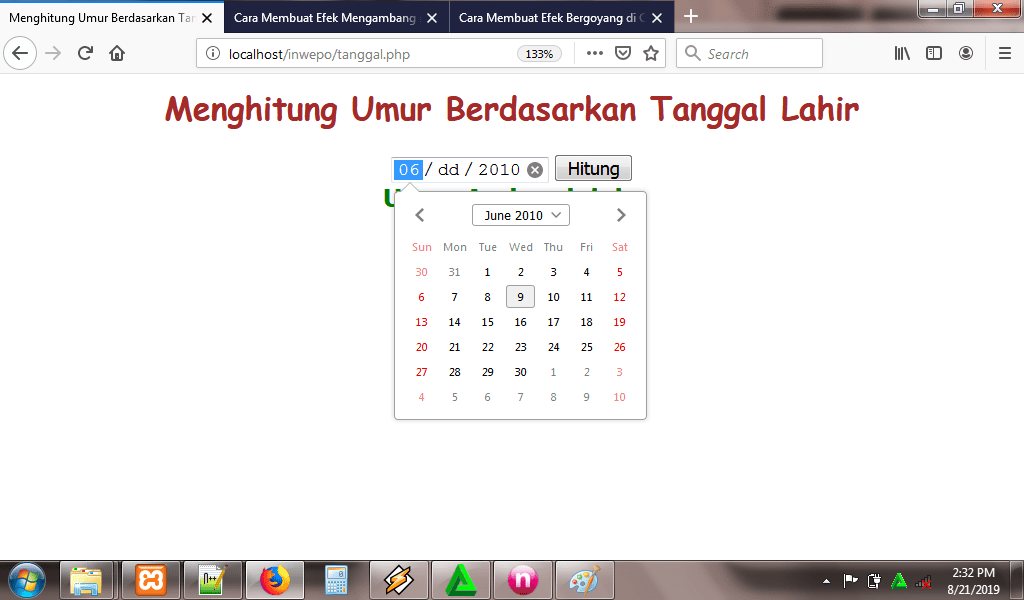
Task: Click the 133% zoom level indicator
Action: (539, 54)
